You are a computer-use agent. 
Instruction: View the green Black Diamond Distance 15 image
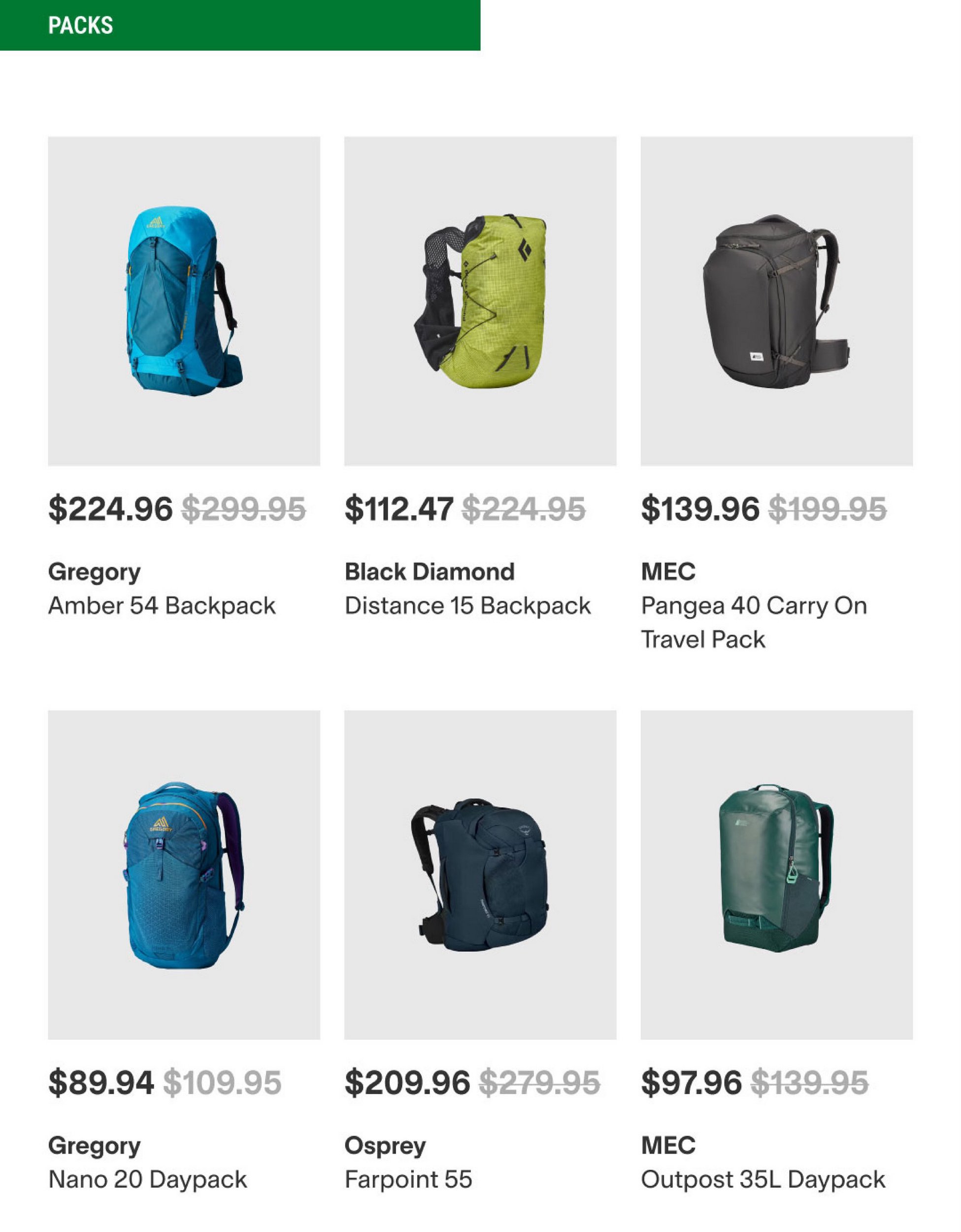481,301
